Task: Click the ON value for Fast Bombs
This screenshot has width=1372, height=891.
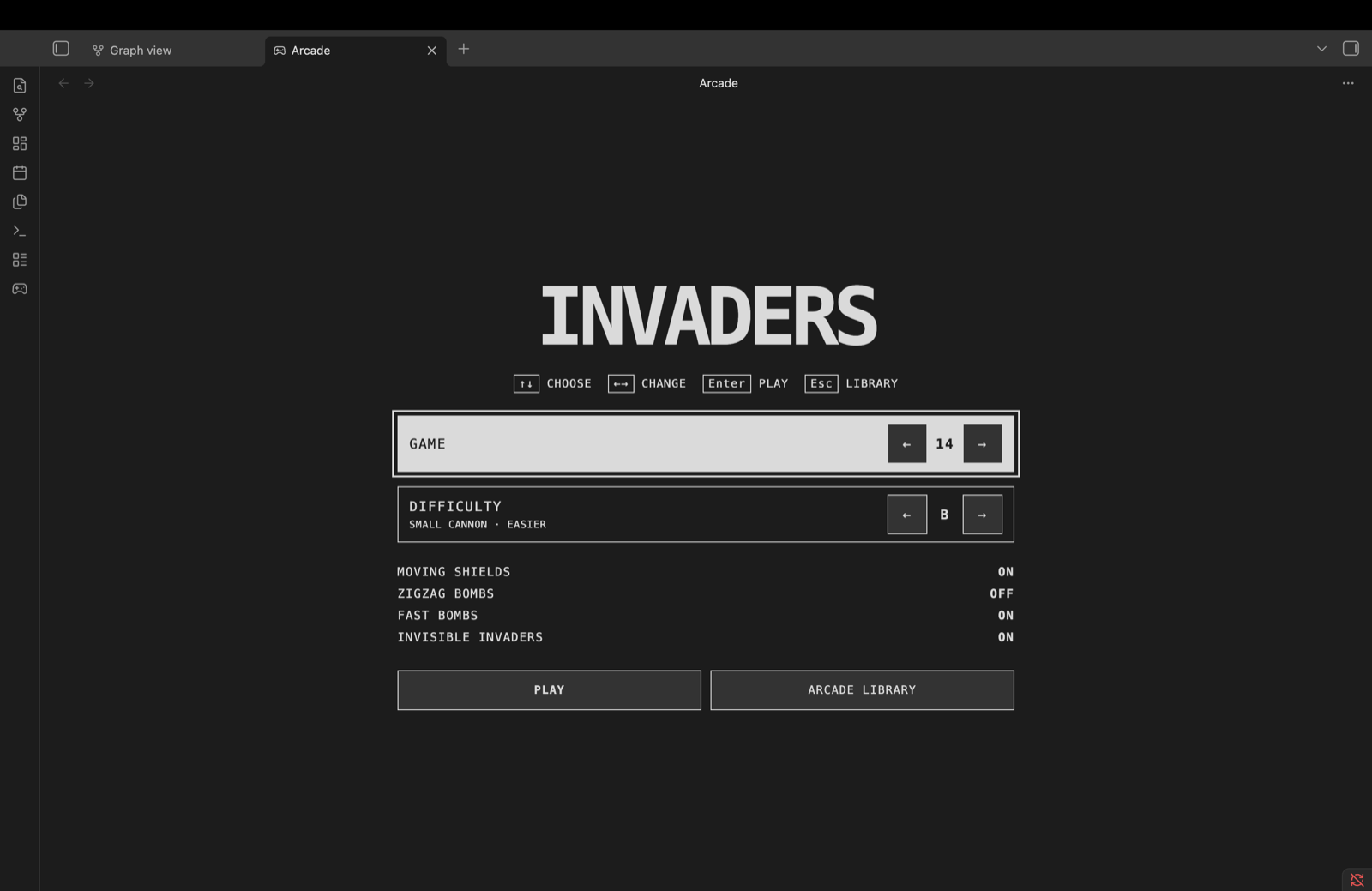Action: pos(1005,616)
